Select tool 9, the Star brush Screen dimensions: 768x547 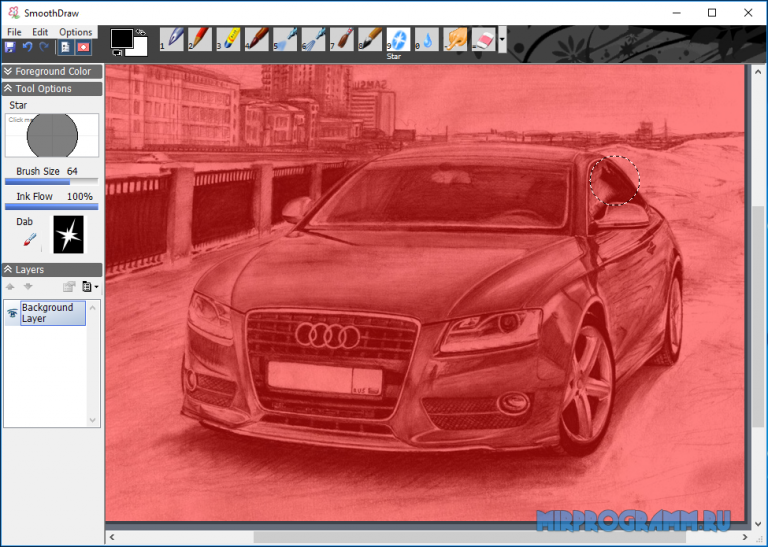(398, 39)
